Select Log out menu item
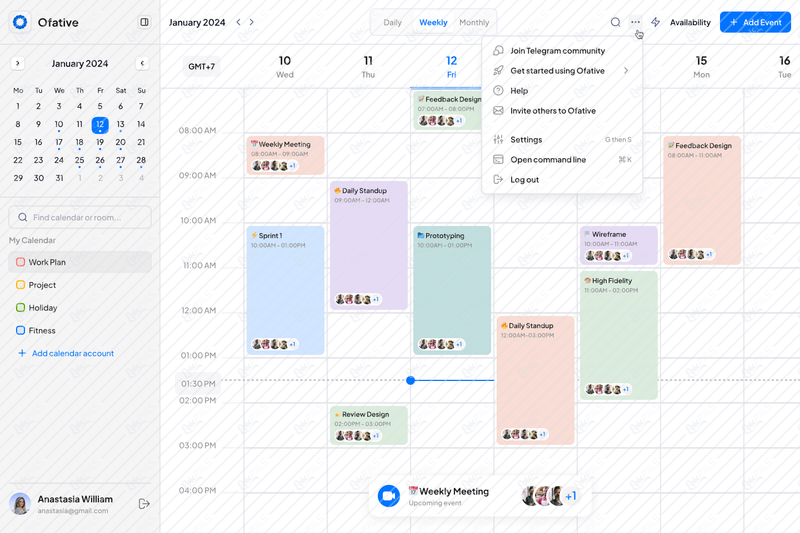 [x=562, y=180]
